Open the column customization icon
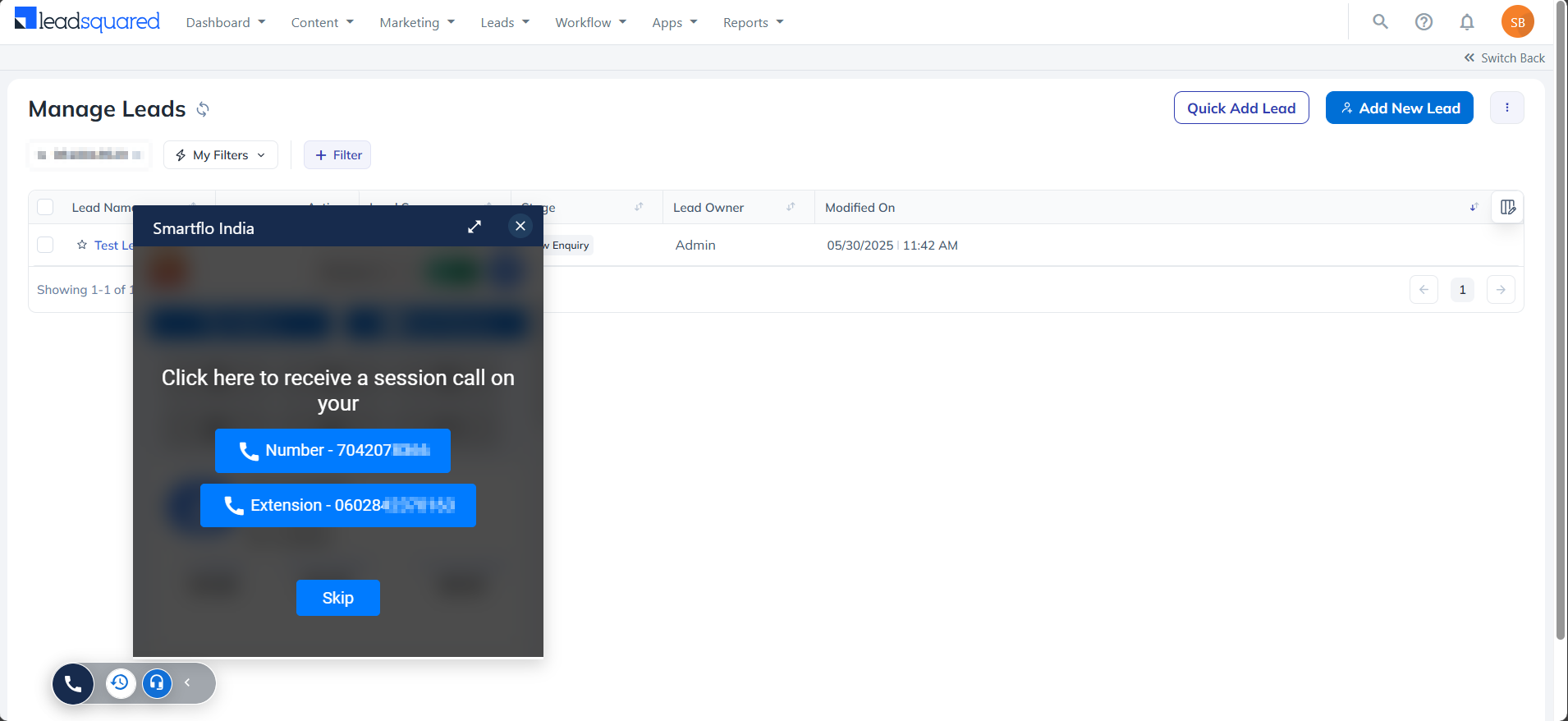Viewport: 1568px width, 721px height. pyautogui.click(x=1508, y=207)
